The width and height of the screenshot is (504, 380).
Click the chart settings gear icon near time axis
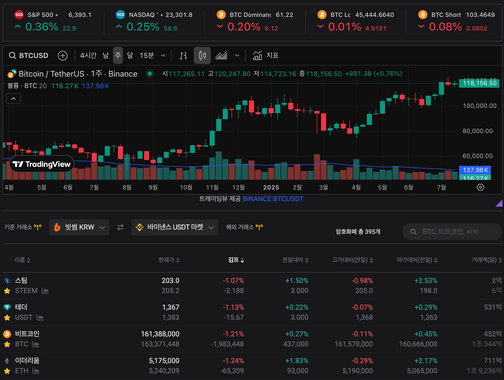coord(480,187)
